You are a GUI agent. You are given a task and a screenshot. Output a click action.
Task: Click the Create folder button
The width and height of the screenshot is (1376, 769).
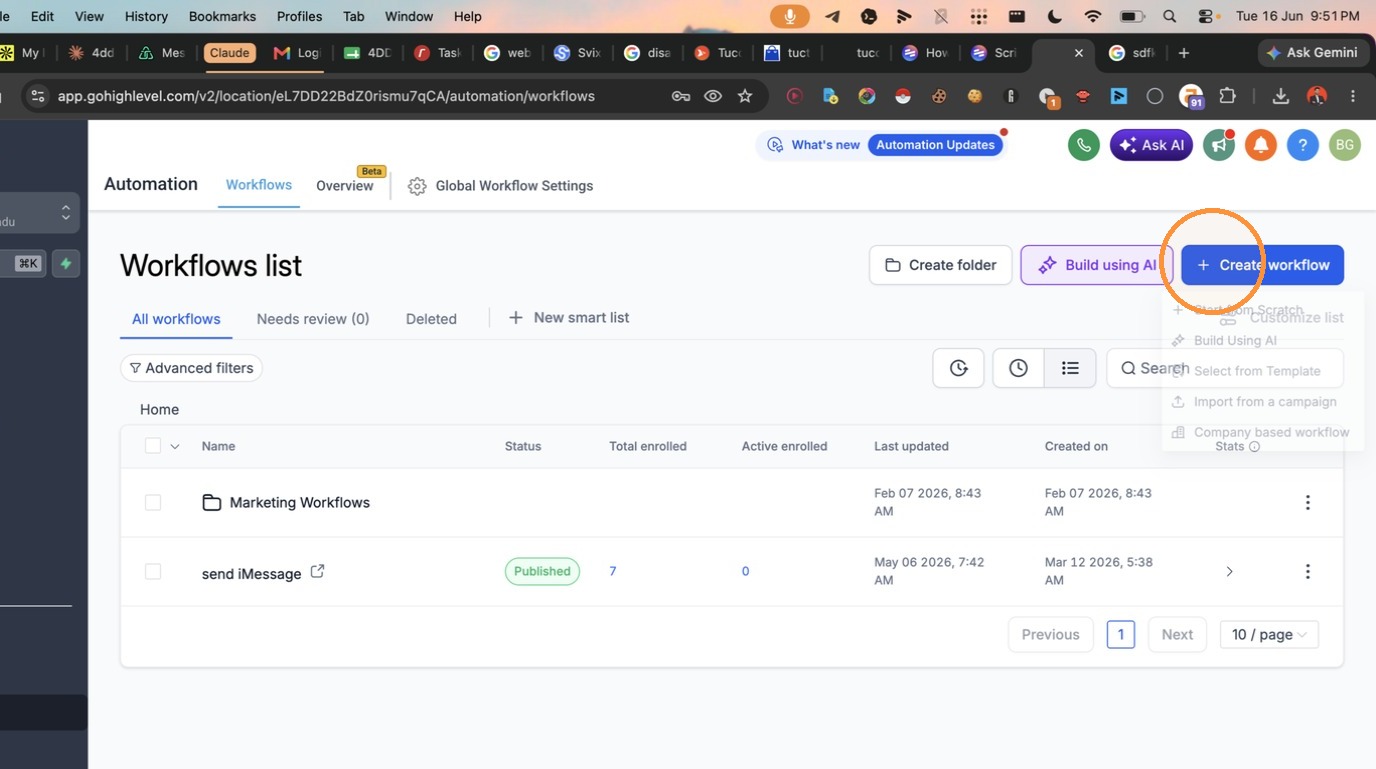click(x=940, y=265)
